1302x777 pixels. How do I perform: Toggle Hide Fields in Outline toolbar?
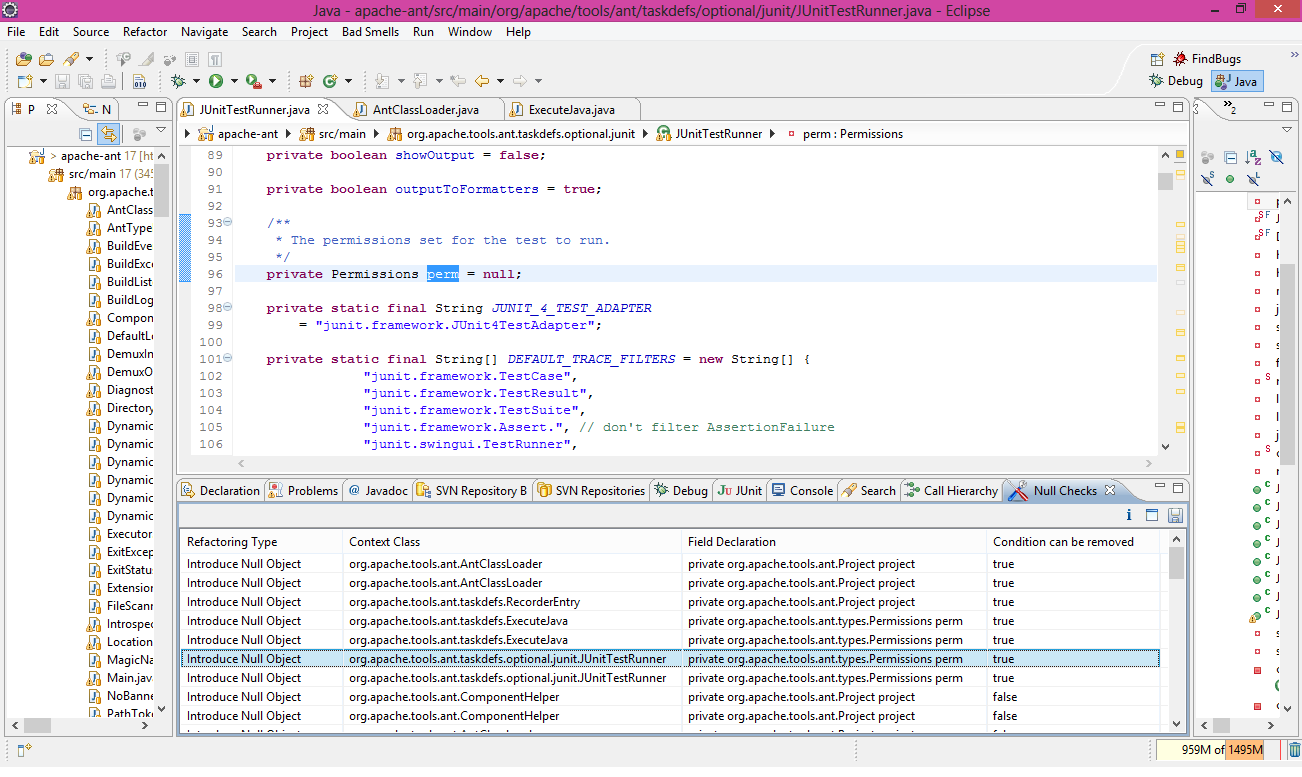coord(1277,157)
